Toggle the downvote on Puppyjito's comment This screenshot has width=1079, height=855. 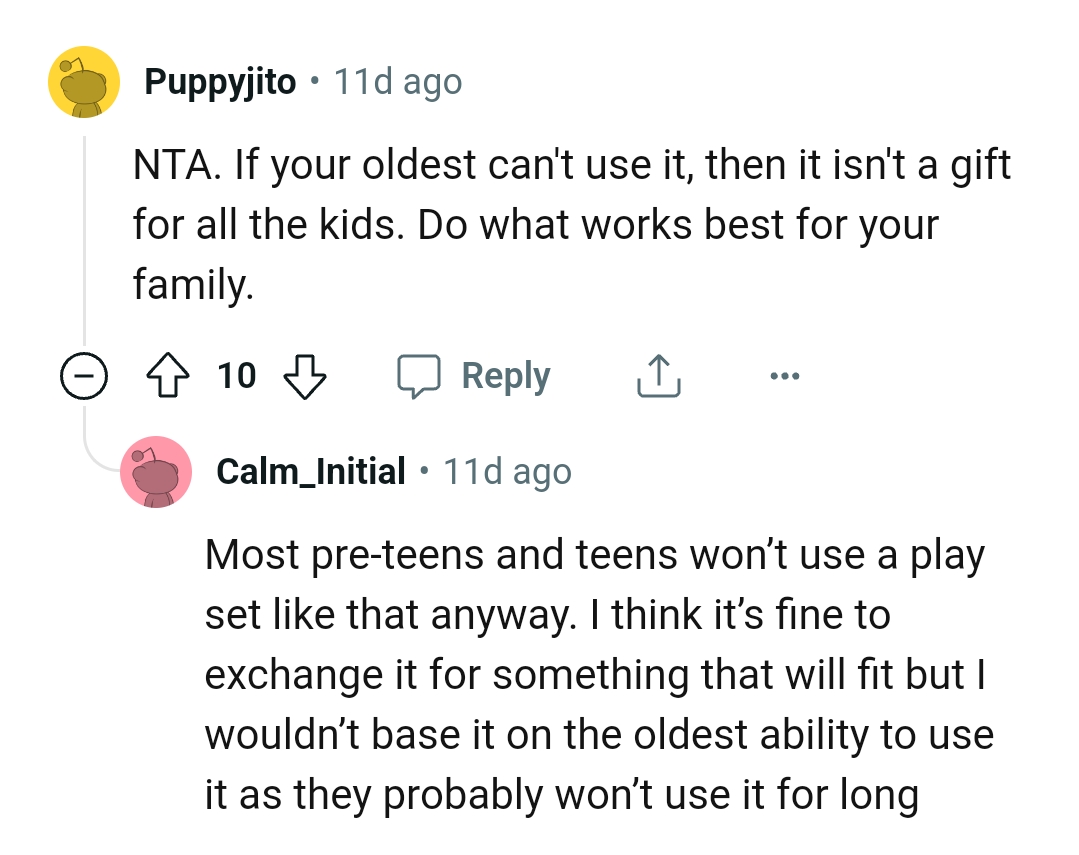click(305, 378)
